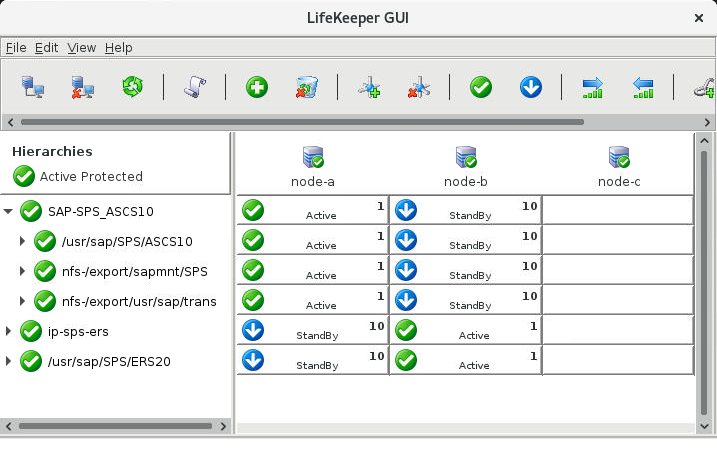Screen dimensions: 717x454
Task: Click the status table scroll down arrow
Action: [704, 426]
